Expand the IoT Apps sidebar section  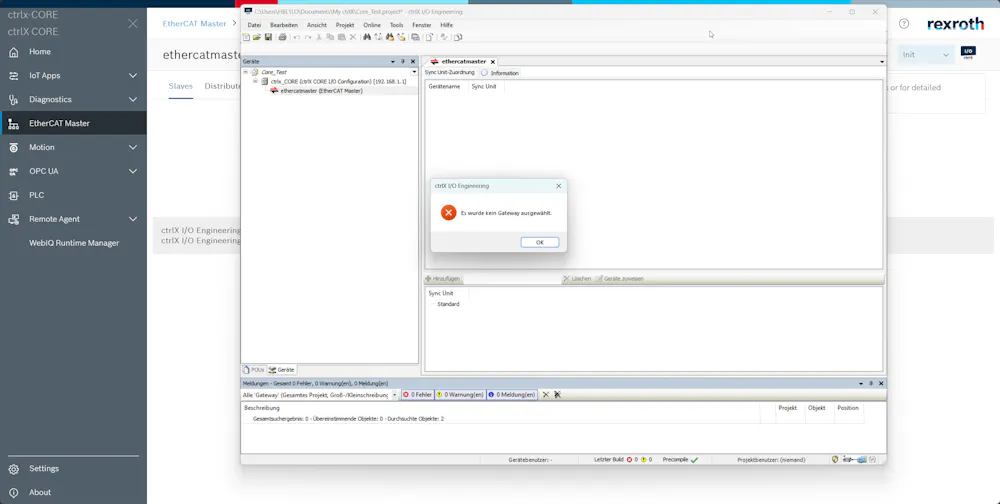tap(133, 75)
